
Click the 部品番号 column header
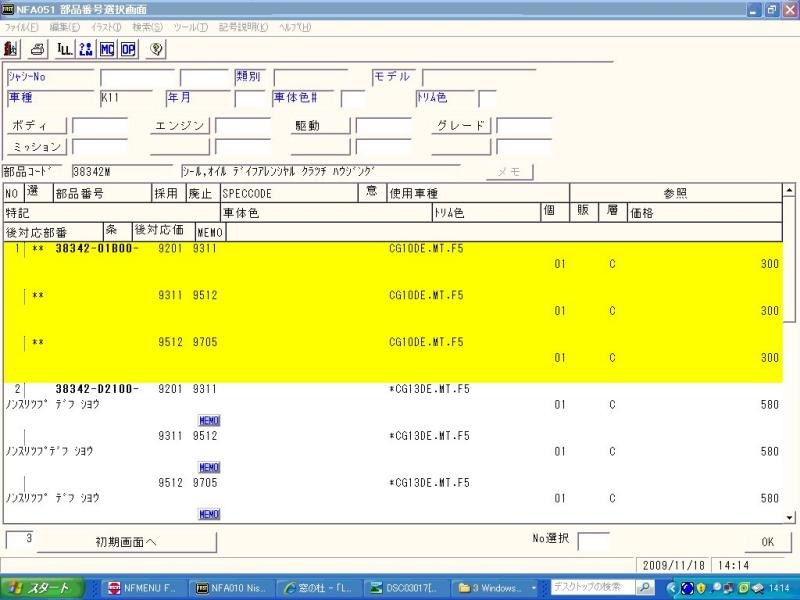(x=102, y=193)
